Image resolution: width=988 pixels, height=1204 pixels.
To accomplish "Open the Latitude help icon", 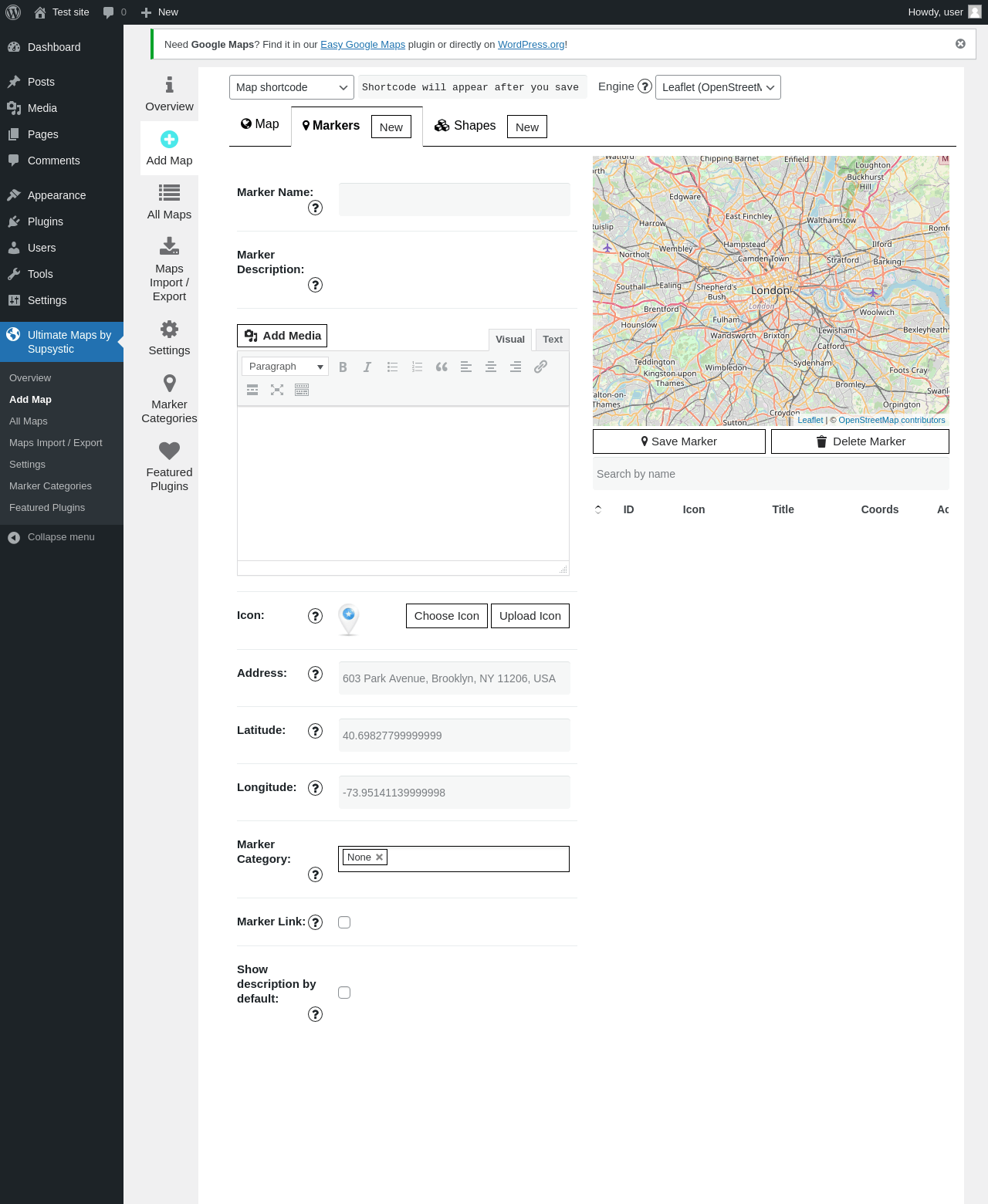I will [315, 731].
